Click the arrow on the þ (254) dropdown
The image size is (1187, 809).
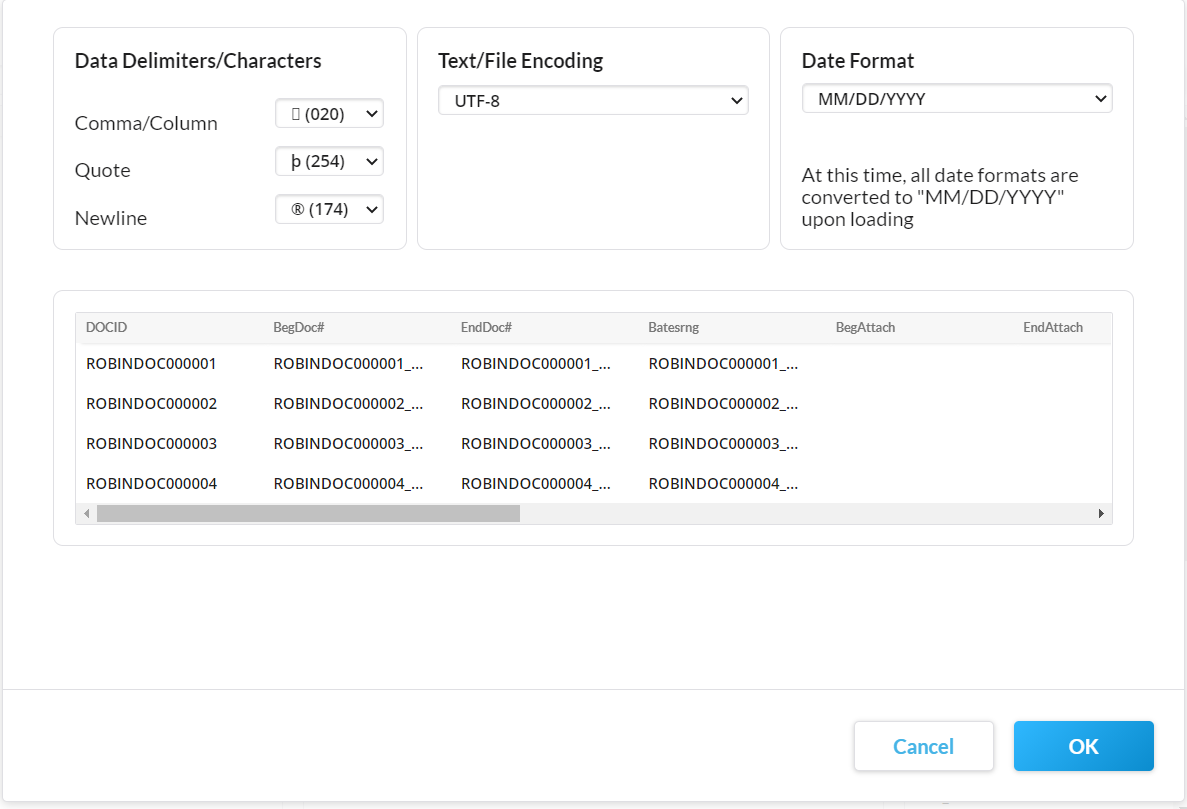[371, 161]
